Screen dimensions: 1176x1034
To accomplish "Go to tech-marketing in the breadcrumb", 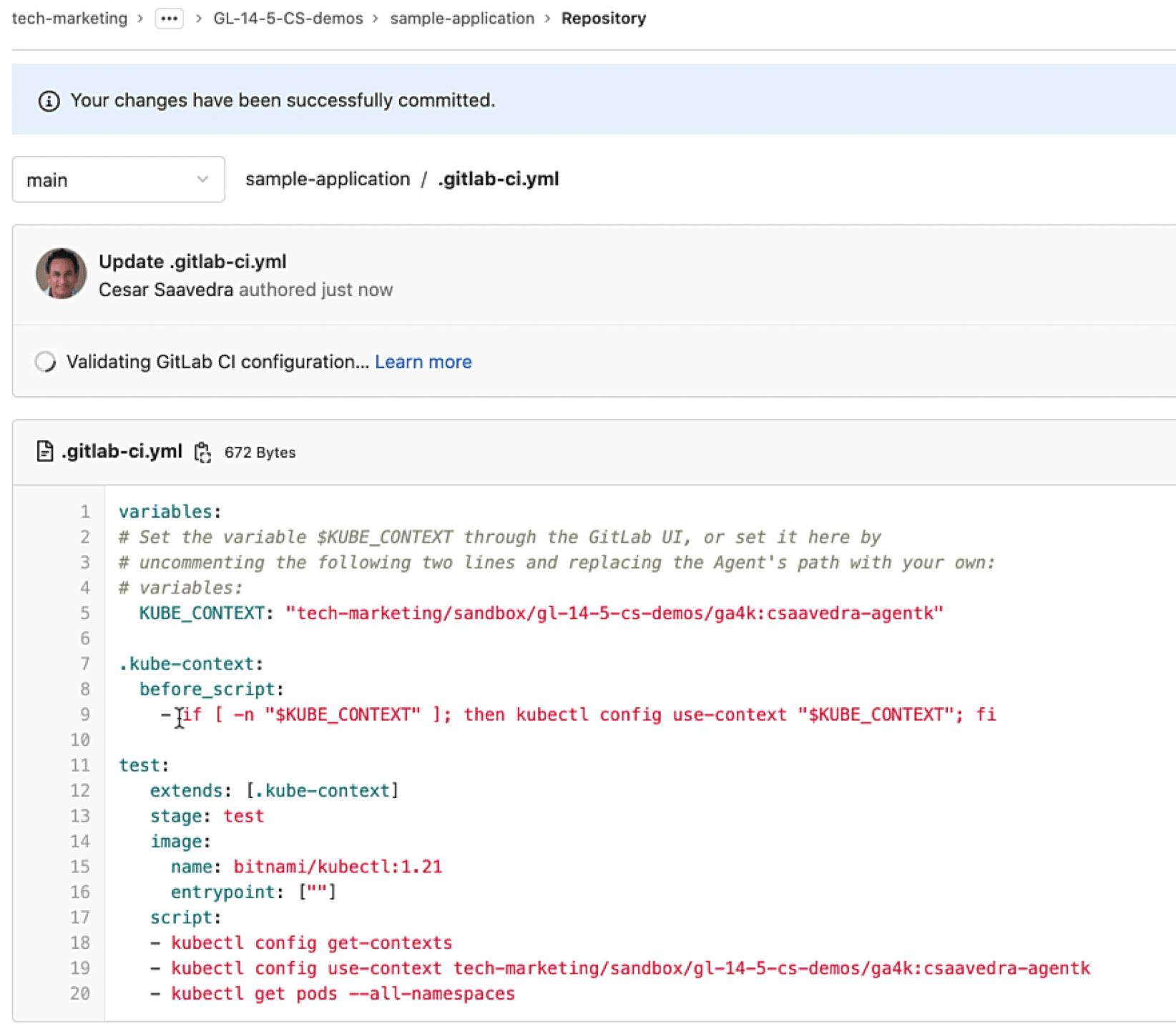I will [69, 19].
